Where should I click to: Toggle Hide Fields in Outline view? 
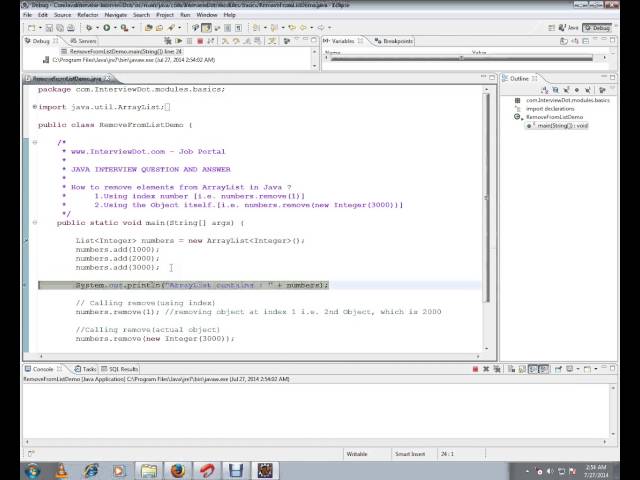click(x=555, y=90)
